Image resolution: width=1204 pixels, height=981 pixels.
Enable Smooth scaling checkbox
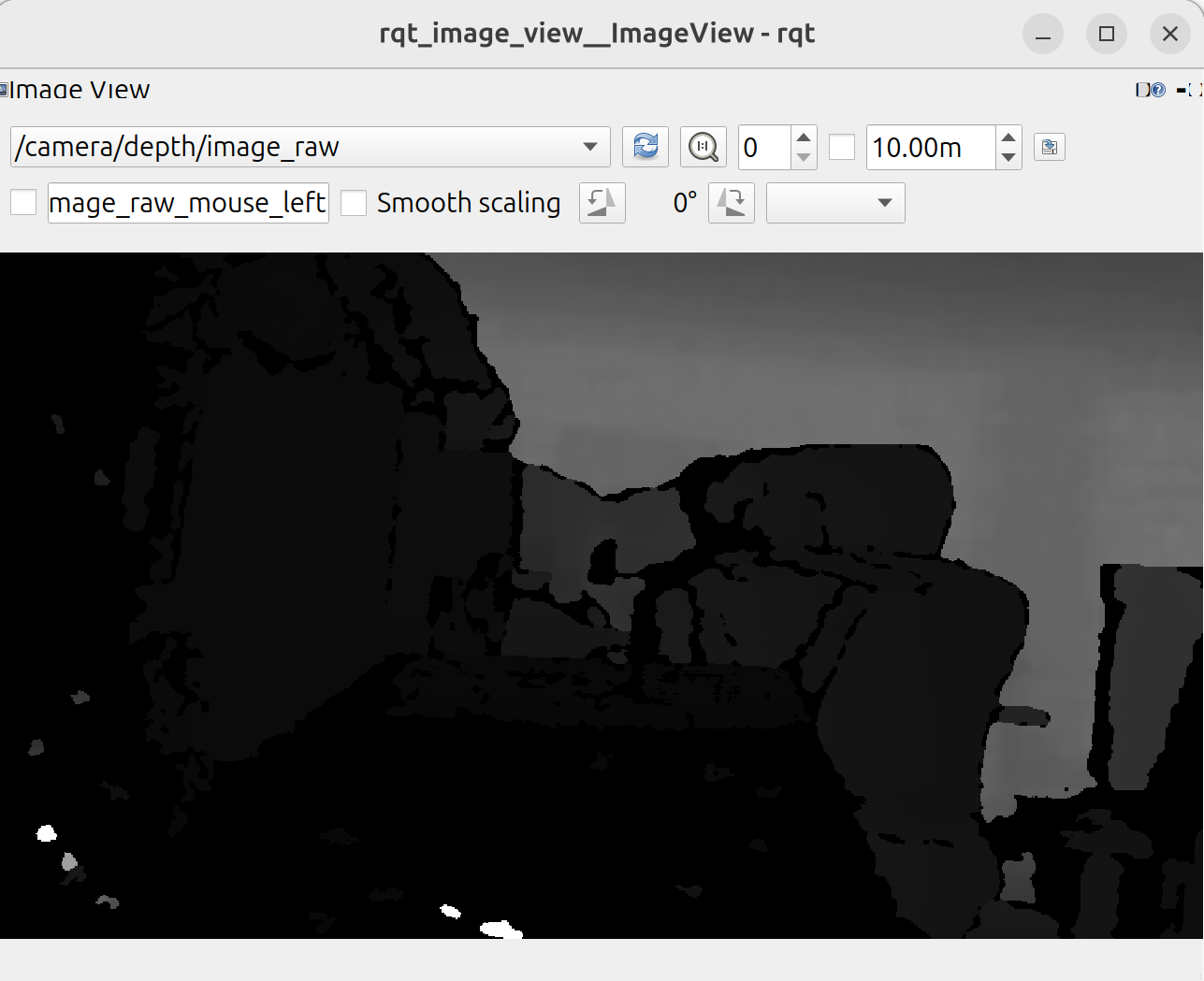[x=354, y=203]
